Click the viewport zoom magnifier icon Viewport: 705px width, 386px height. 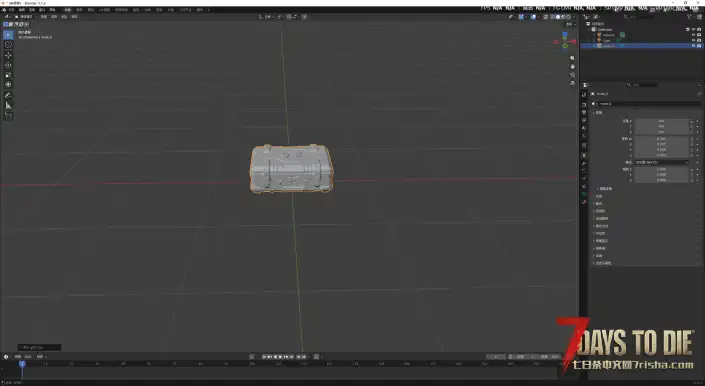click(x=572, y=58)
